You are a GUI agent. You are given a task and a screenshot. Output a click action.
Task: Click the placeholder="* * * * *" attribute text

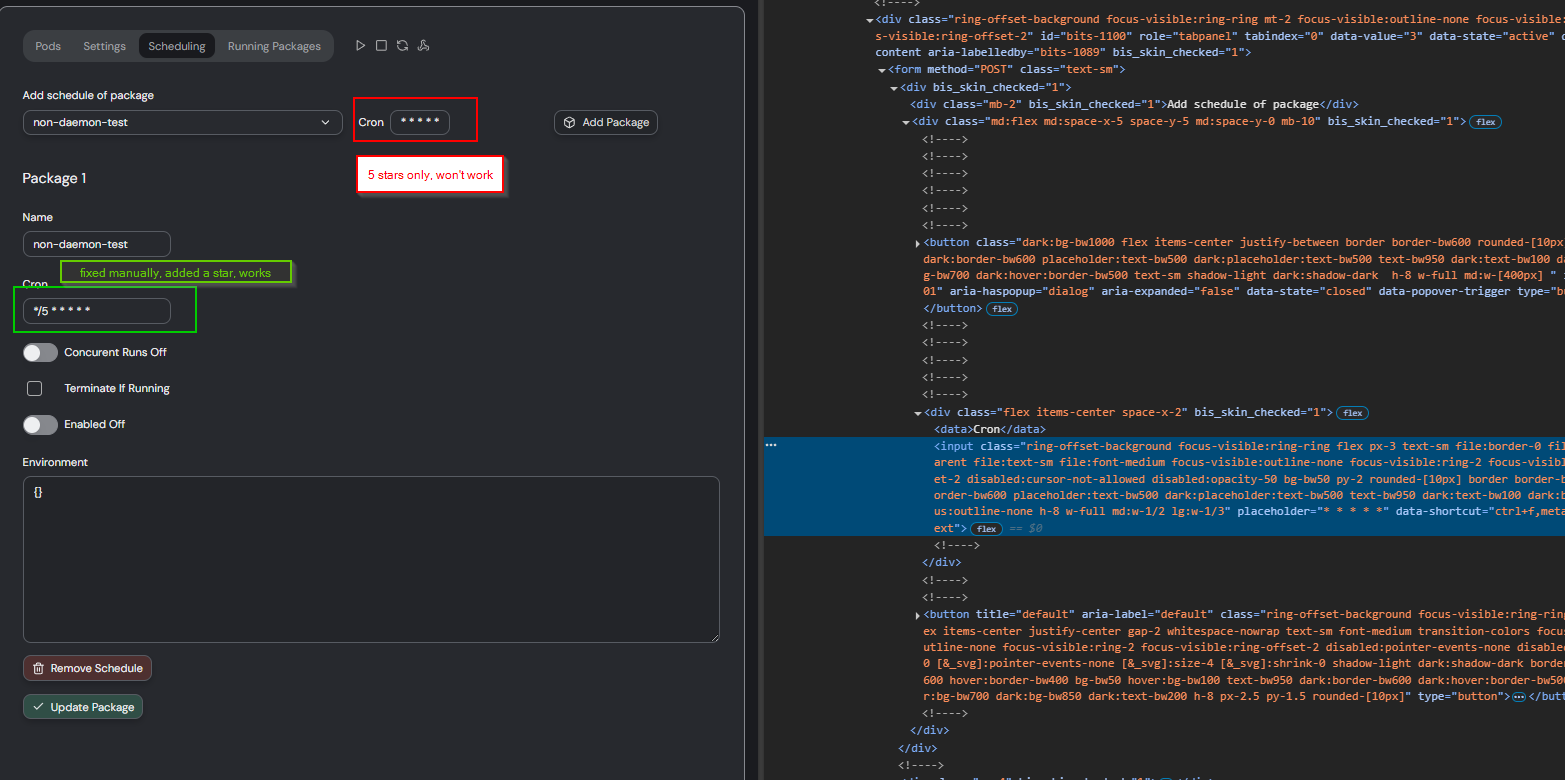[1313, 511]
